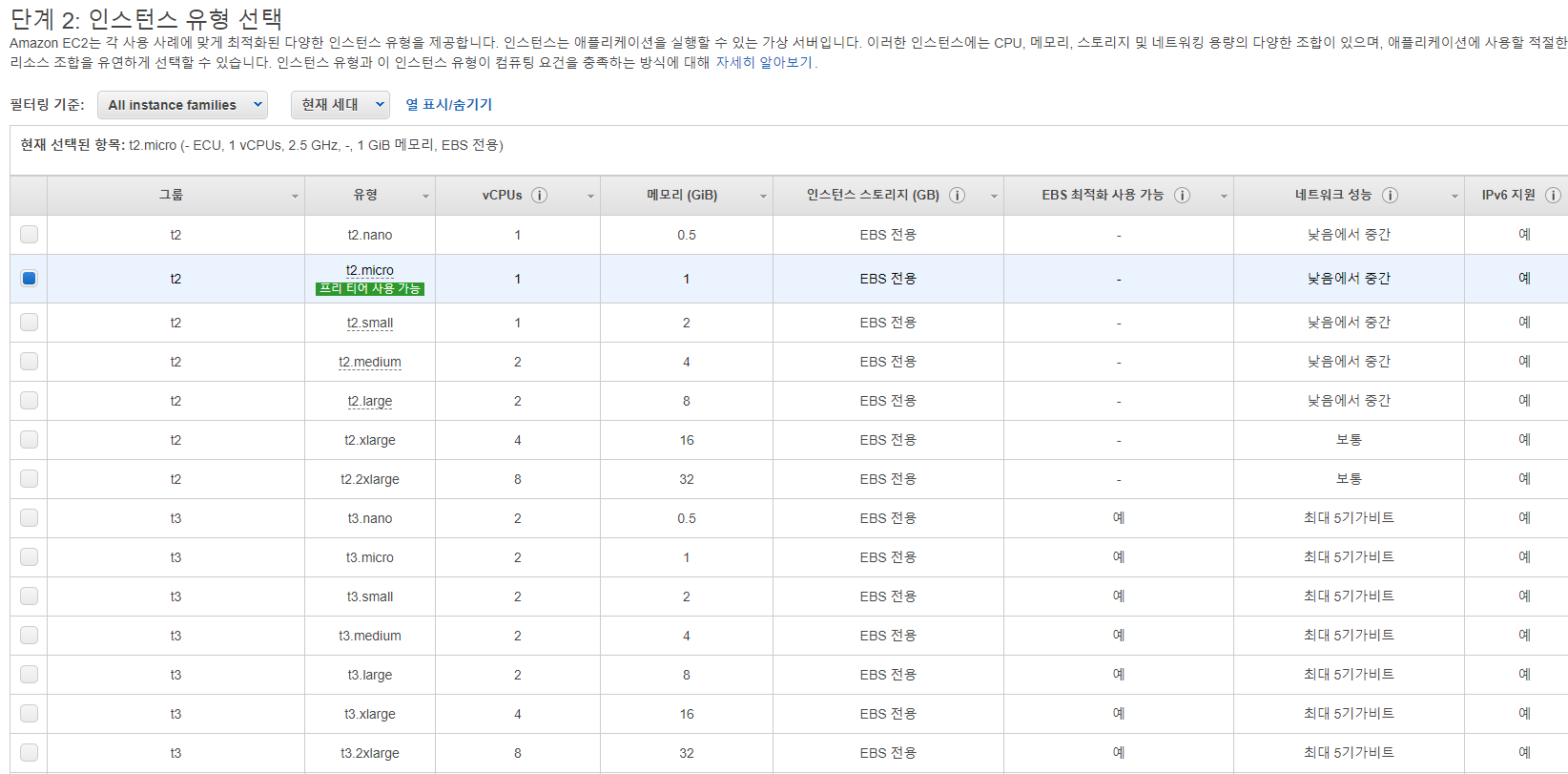Open the 메모리 (GiB) column sort arrow

pos(763,196)
